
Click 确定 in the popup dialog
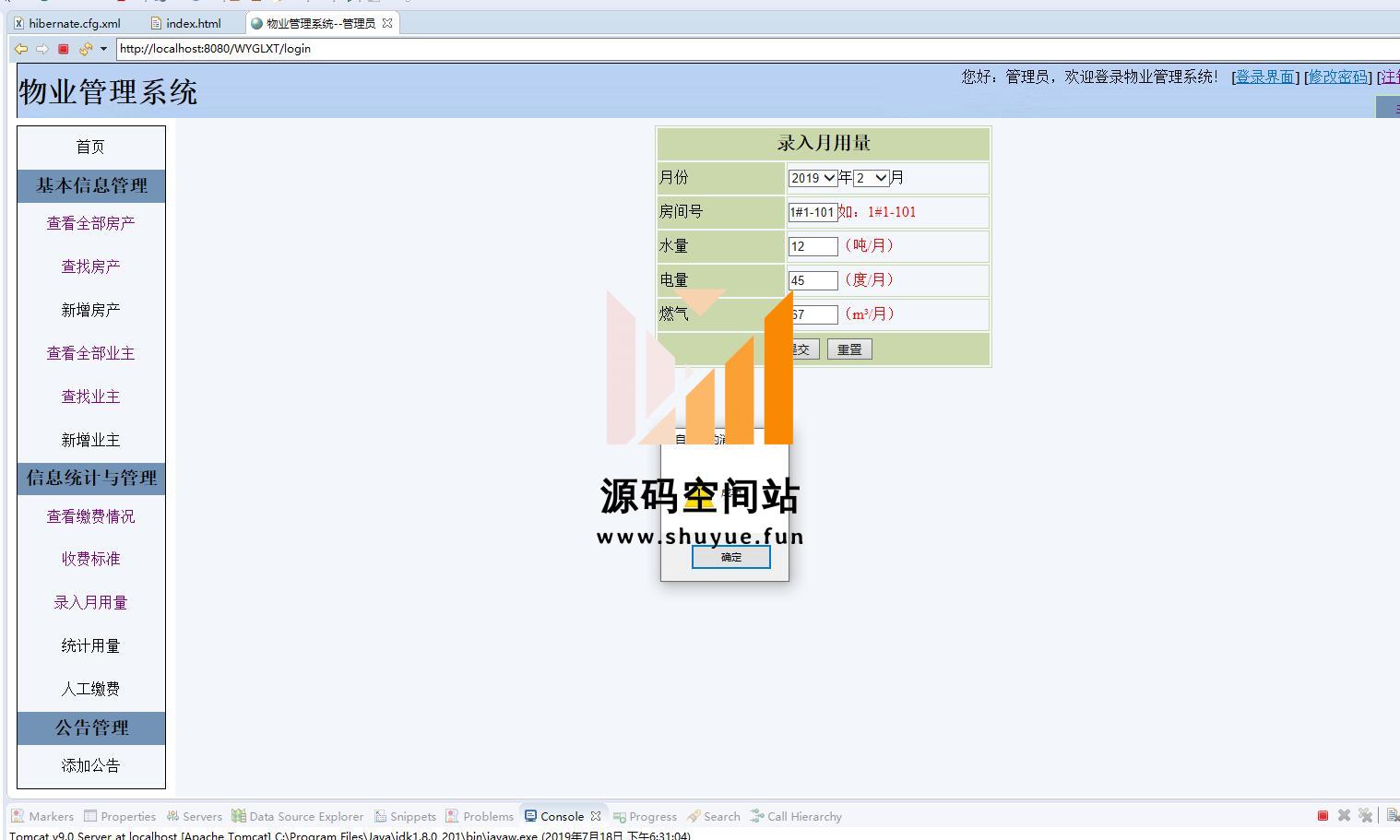730,557
